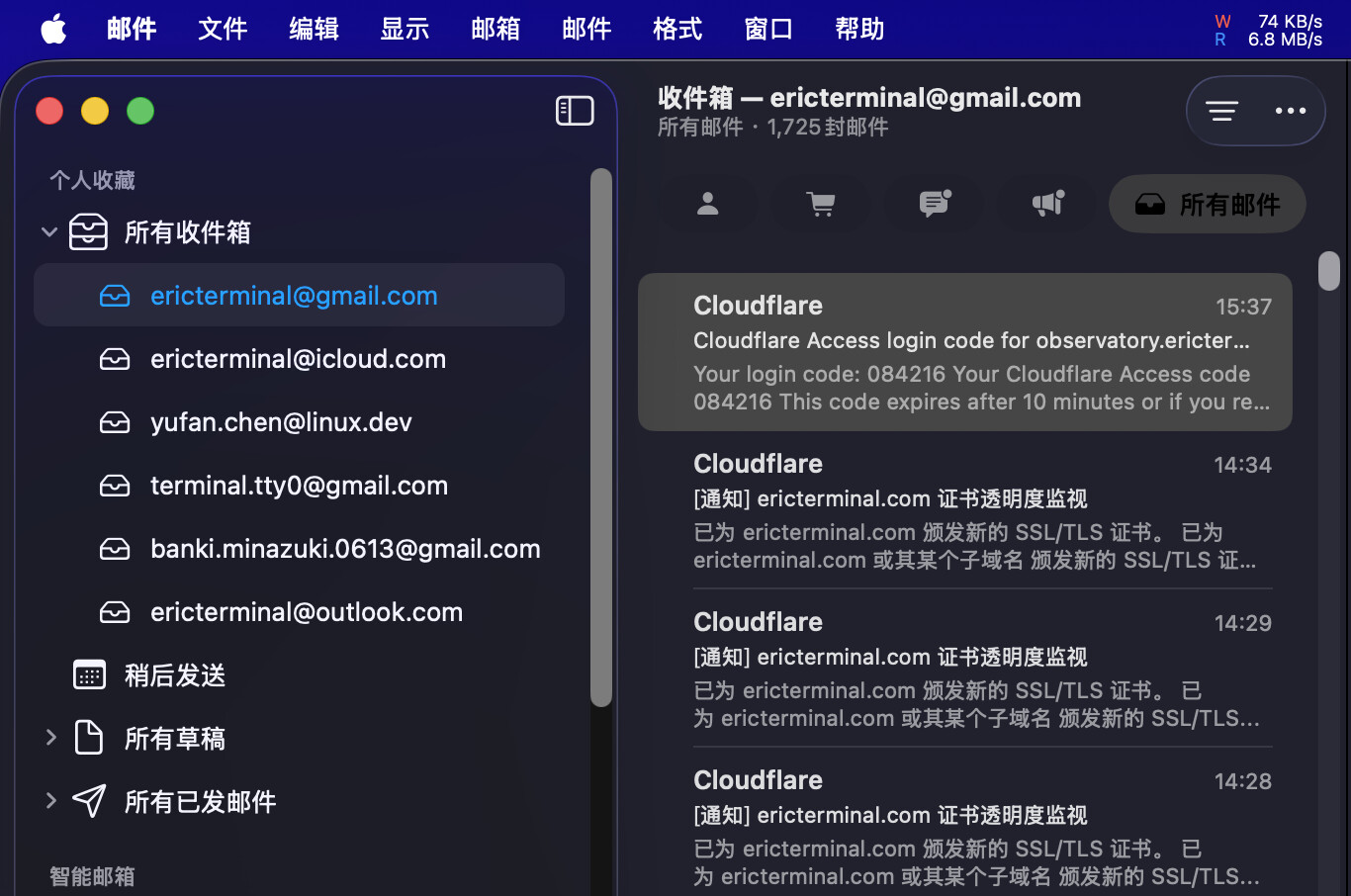The image size is (1351, 896).
Task: Open the 稍后发送 mailbox
Action: [299, 674]
